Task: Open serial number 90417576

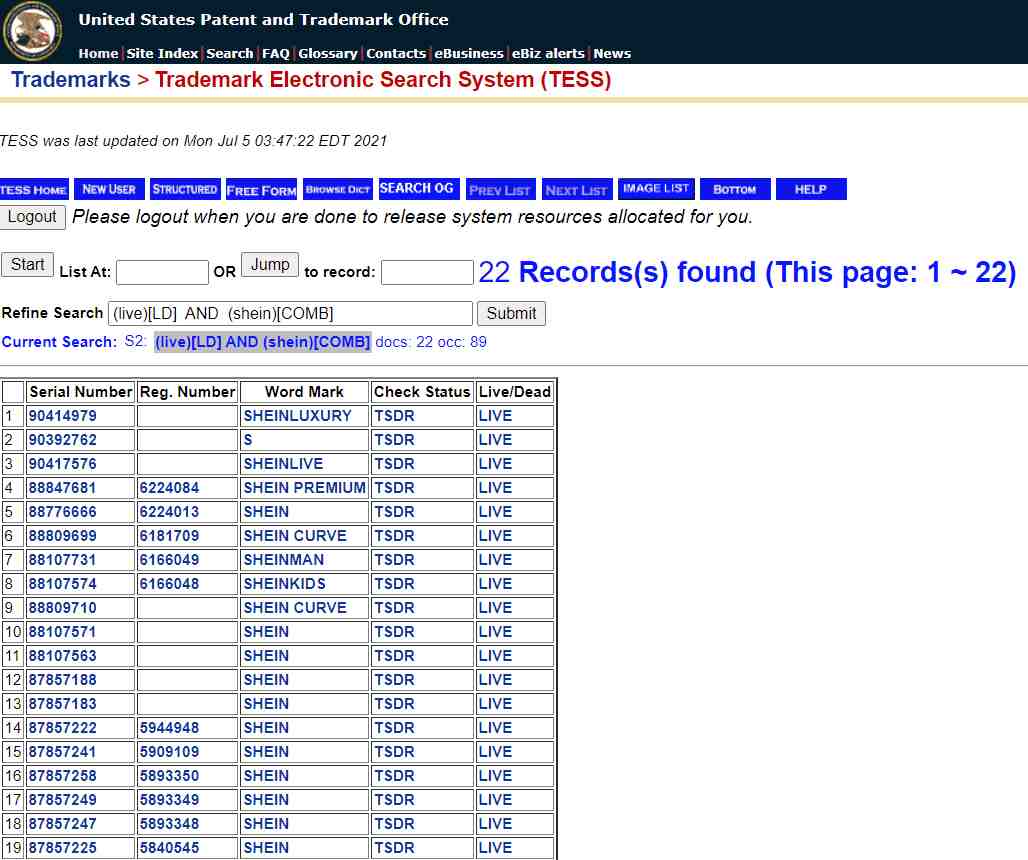Action: pyautogui.click(x=62, y=464)
